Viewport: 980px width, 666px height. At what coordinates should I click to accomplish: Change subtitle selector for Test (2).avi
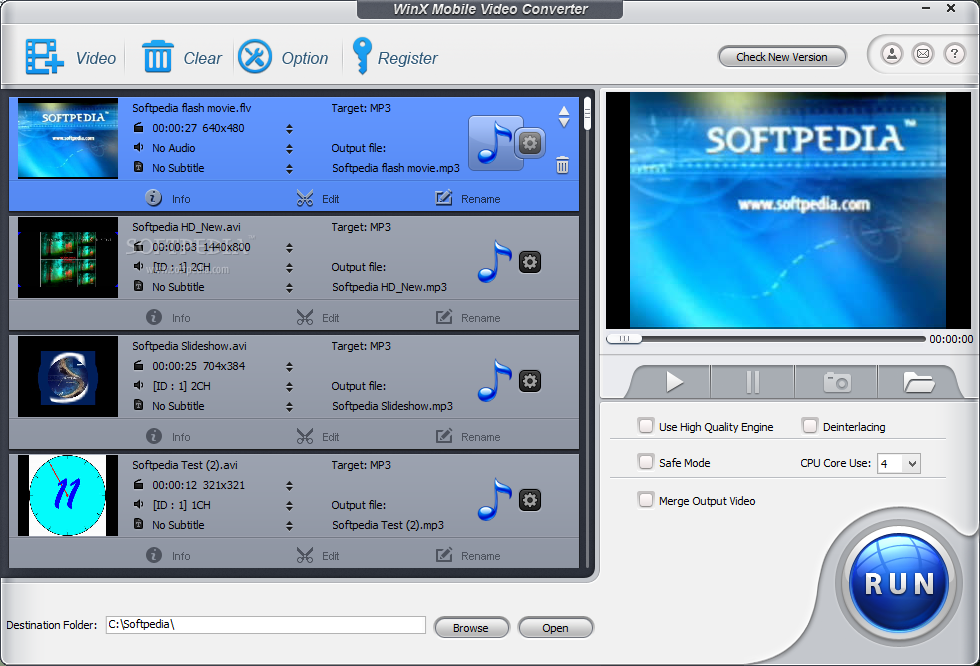tap(289, 526)
